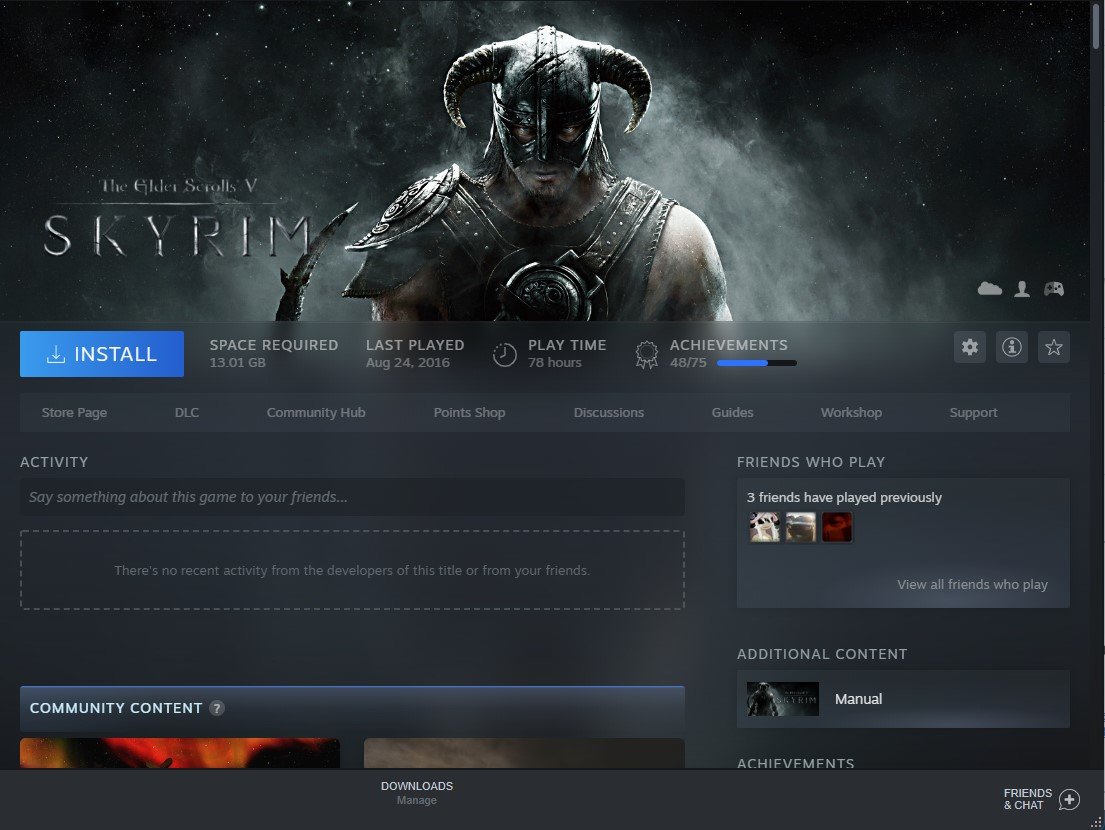Screen dimensions: 1105x830
Task: Click the INSTALL button
Action: [101, 354]
